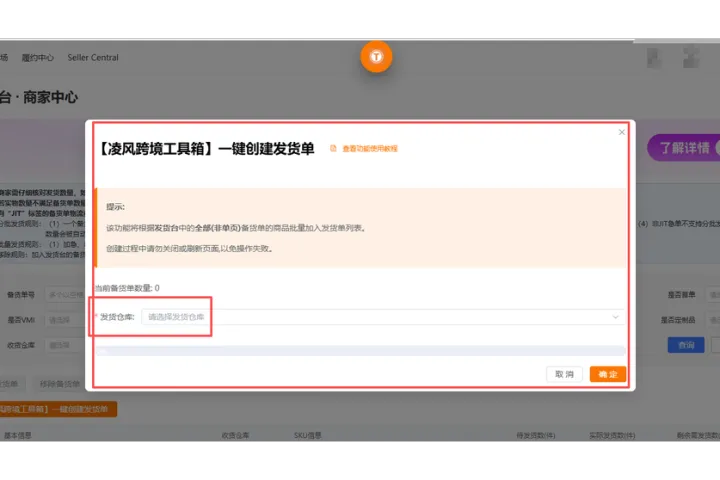Click the orange 一键创建发货单 button behind the dialog
The image size is (720, 480).
(x=58, y=409)
